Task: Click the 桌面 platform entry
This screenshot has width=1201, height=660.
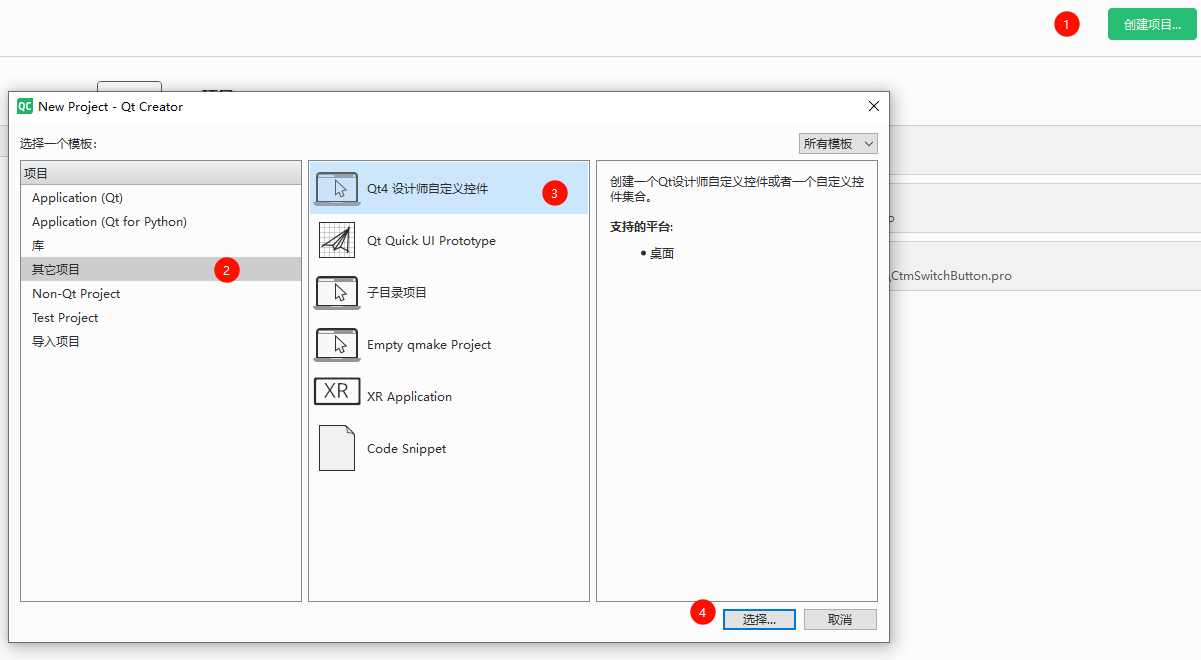Action: click(x=661, y=254)
